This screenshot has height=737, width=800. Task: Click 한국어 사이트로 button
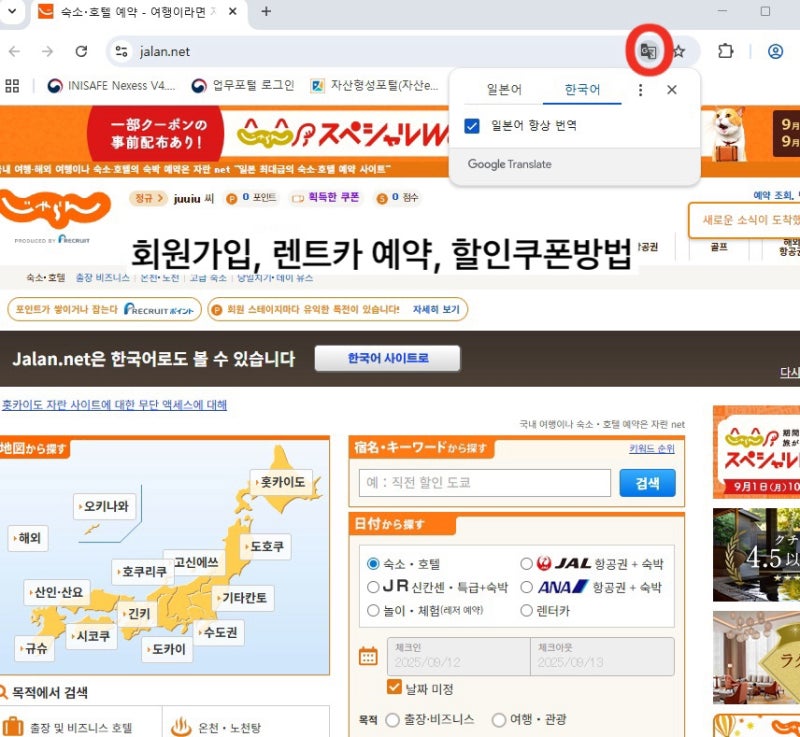coord(387,358)
